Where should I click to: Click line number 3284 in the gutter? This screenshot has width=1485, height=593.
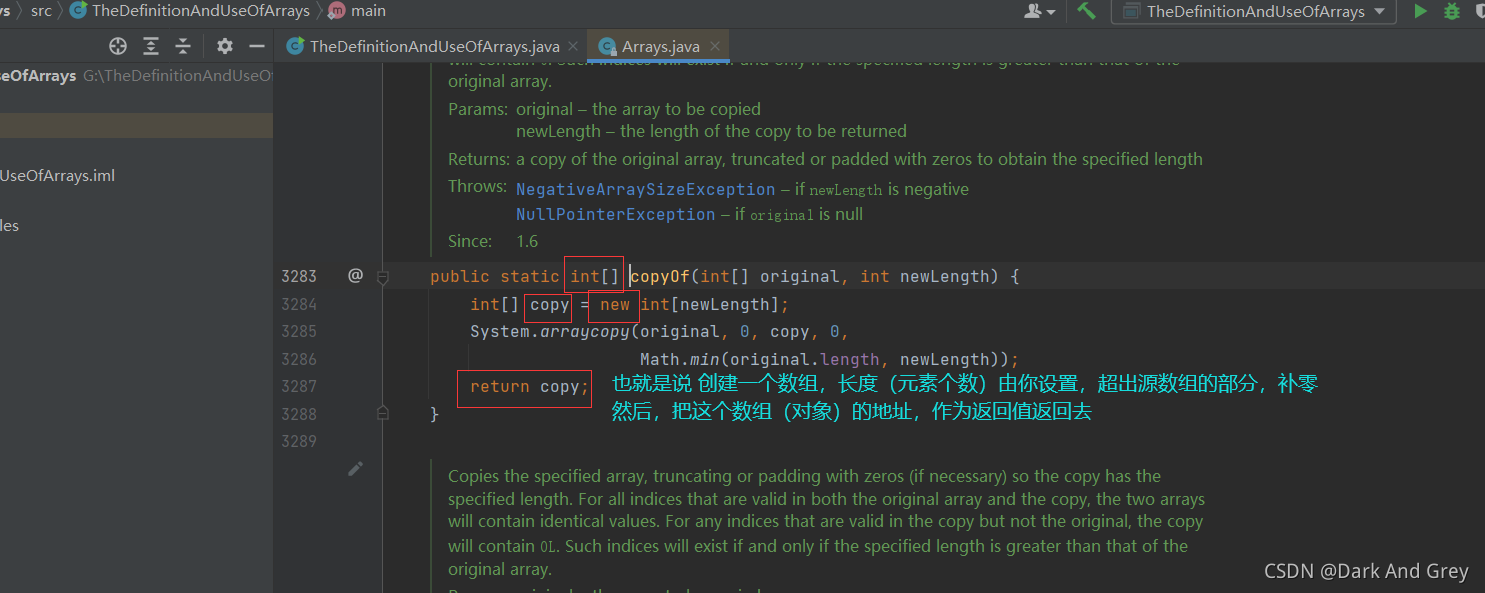[299, 304]
